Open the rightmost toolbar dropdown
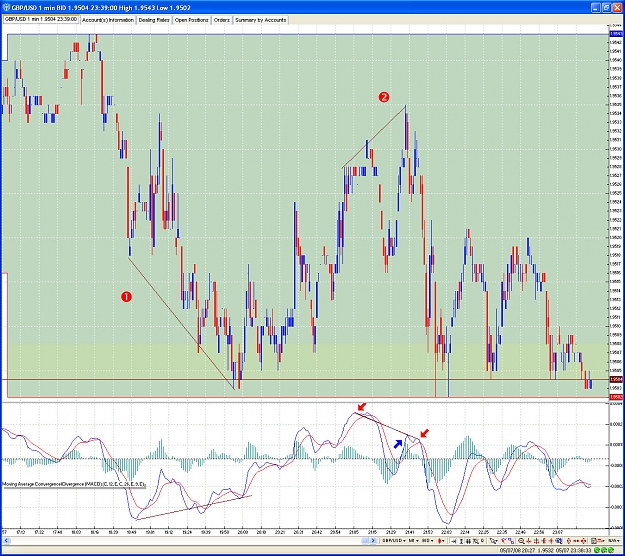The height and width of the screenshot is (556, 625). (614, 541)
